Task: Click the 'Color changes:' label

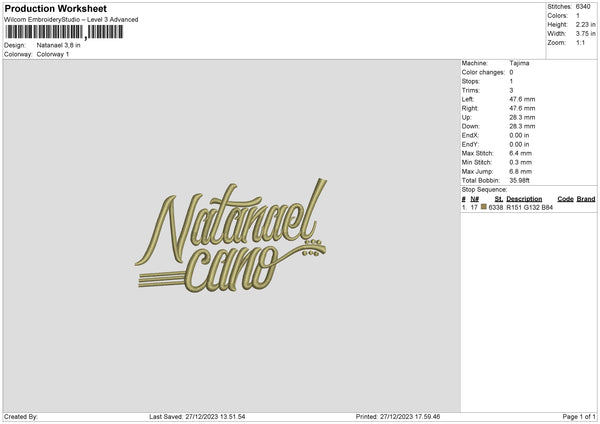Action: (x=483, y=72)
